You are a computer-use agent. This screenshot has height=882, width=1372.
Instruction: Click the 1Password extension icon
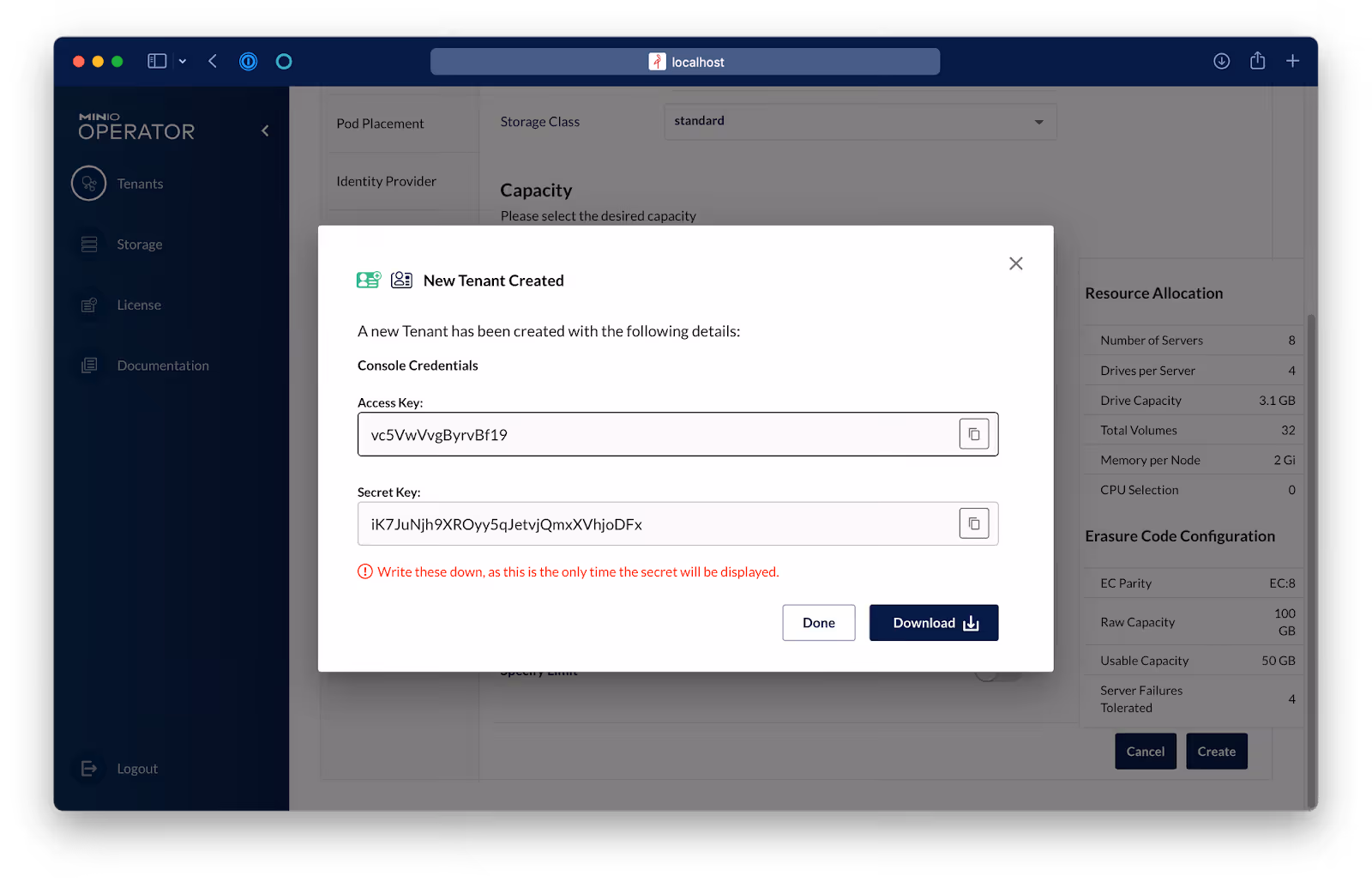(x=248, y=61)
